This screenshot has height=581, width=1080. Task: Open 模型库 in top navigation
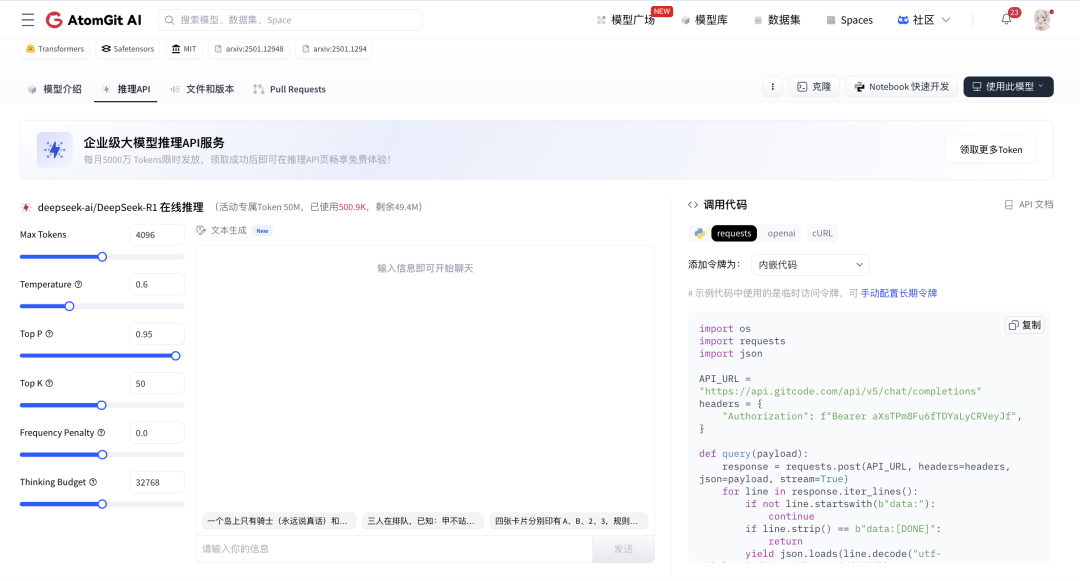click(x=705, y=20)
